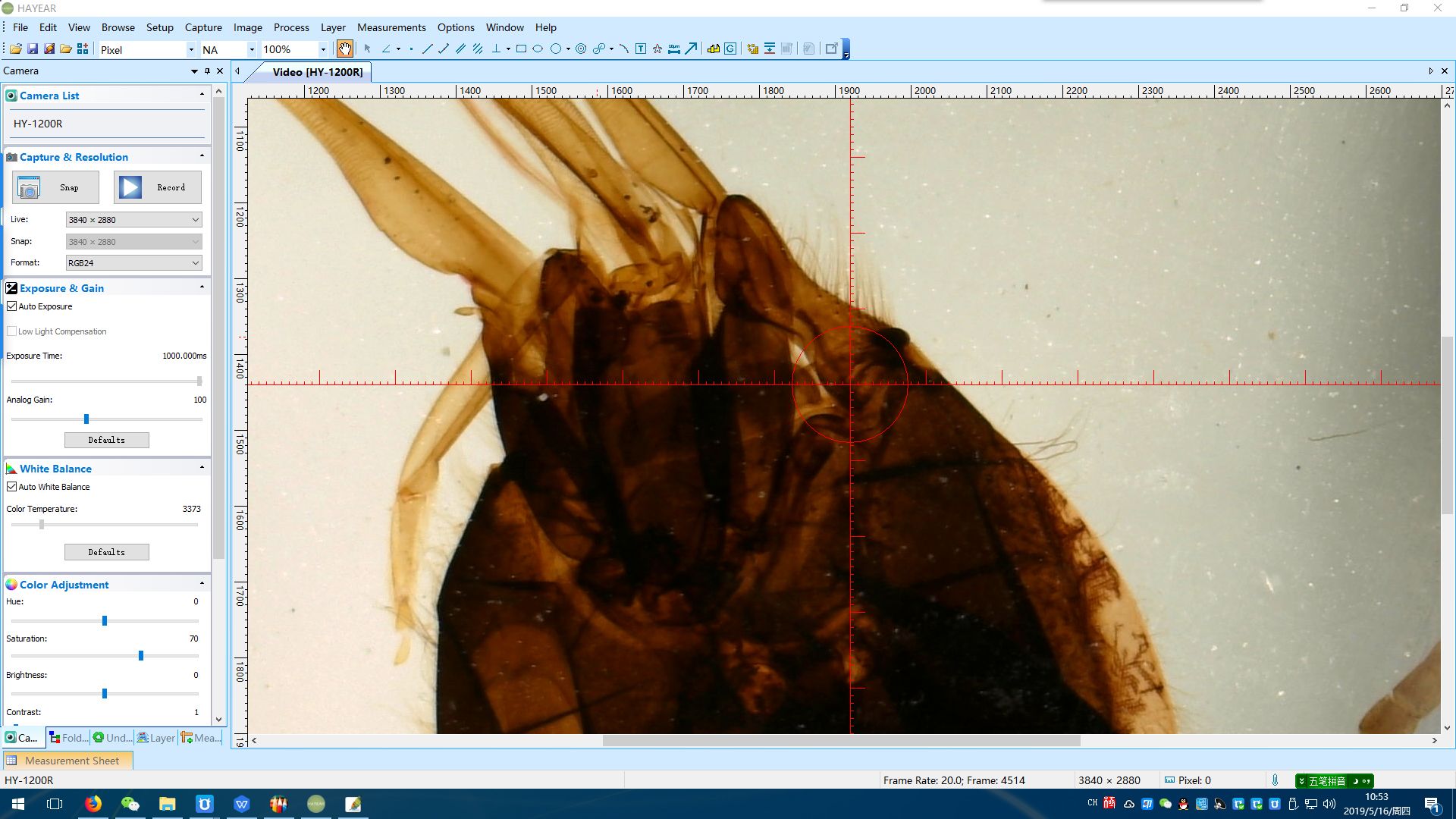Viewport: 1456px width, 819px height.
Task: Open the Measurements menu
Action: point(391,27)
